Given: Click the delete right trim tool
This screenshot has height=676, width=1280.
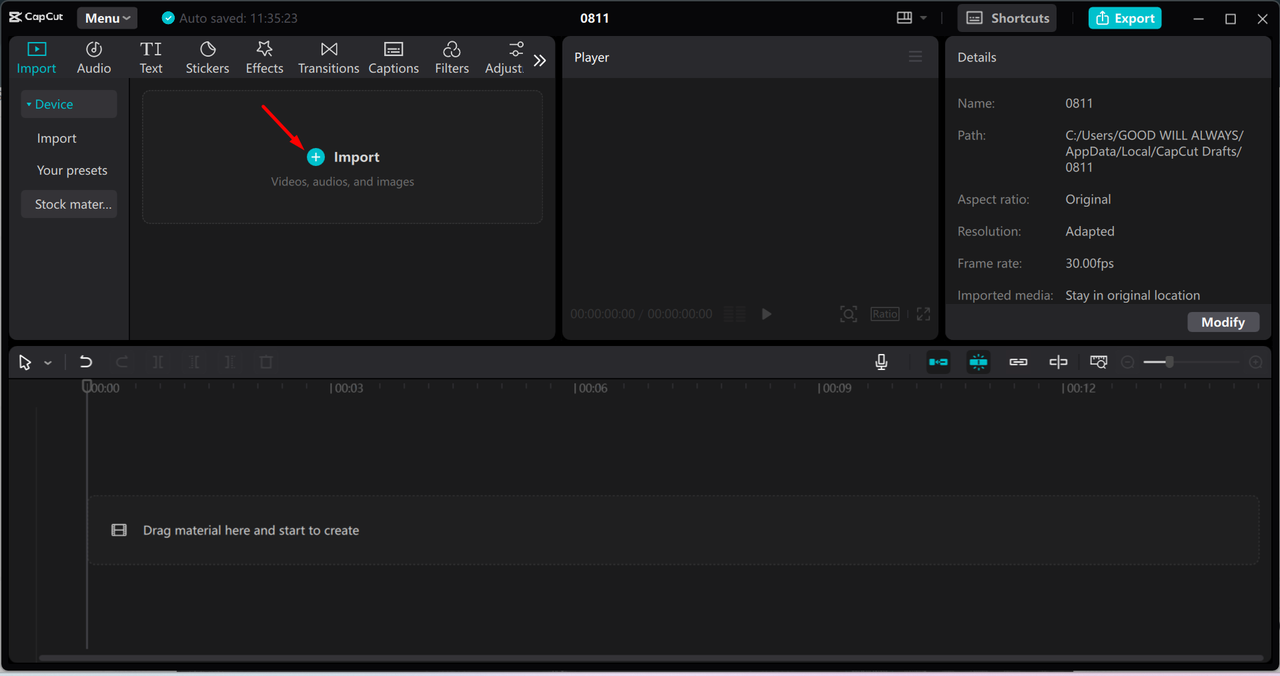Looking at the screenshot, I should click(x=230, y=362).
